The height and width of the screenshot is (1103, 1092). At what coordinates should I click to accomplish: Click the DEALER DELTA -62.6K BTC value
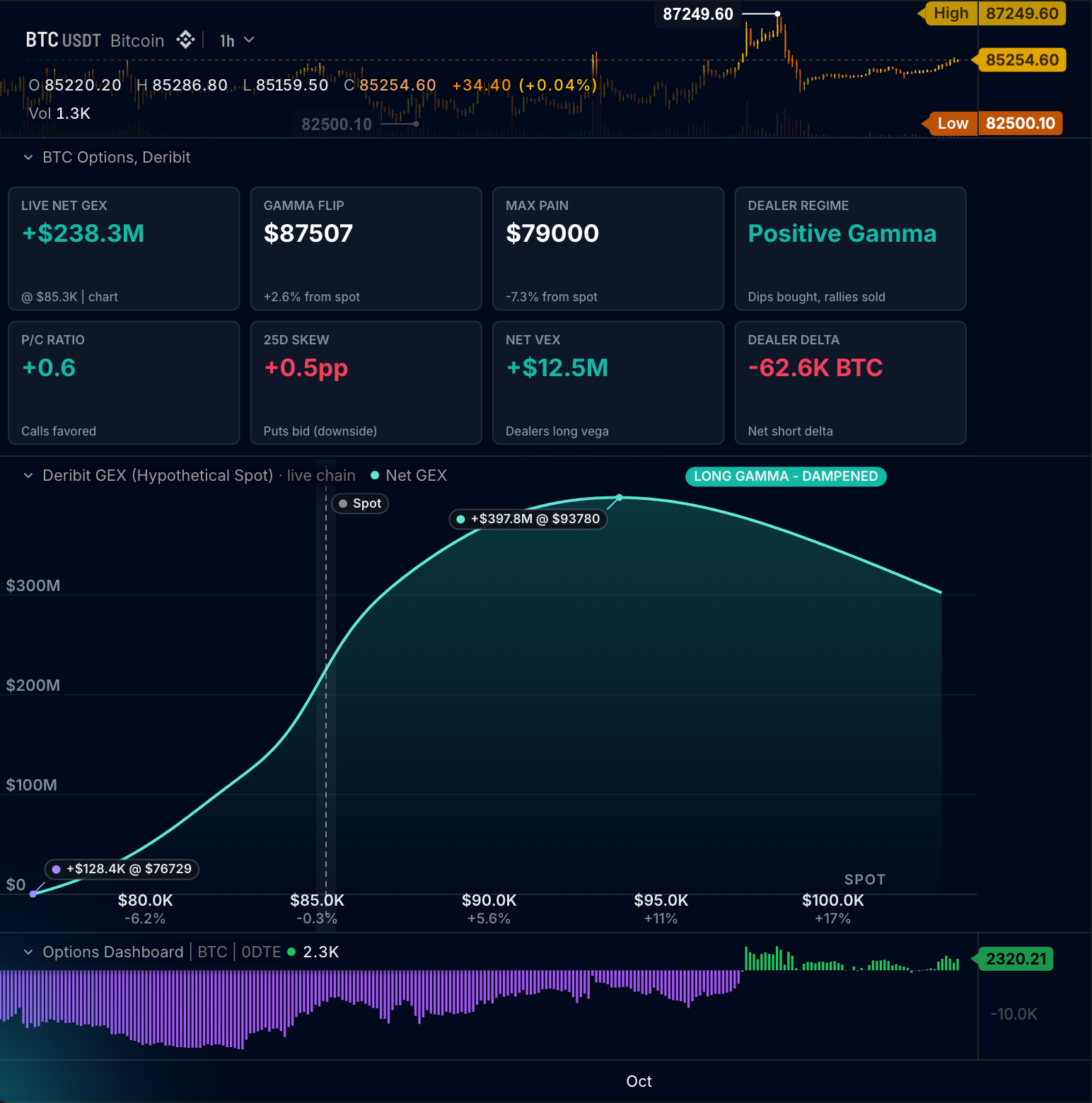815,368
